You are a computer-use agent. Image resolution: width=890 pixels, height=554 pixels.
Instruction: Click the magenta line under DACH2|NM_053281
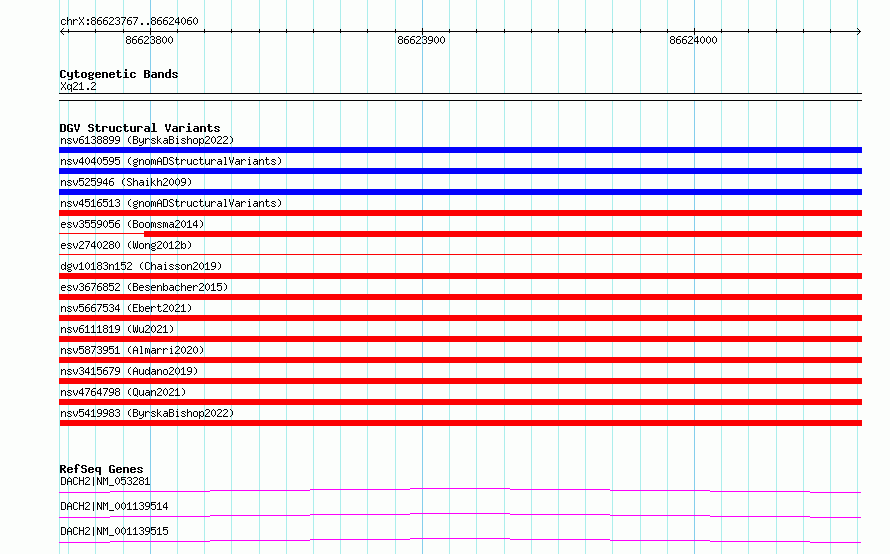pyautogui.click(x=460, y=490)
